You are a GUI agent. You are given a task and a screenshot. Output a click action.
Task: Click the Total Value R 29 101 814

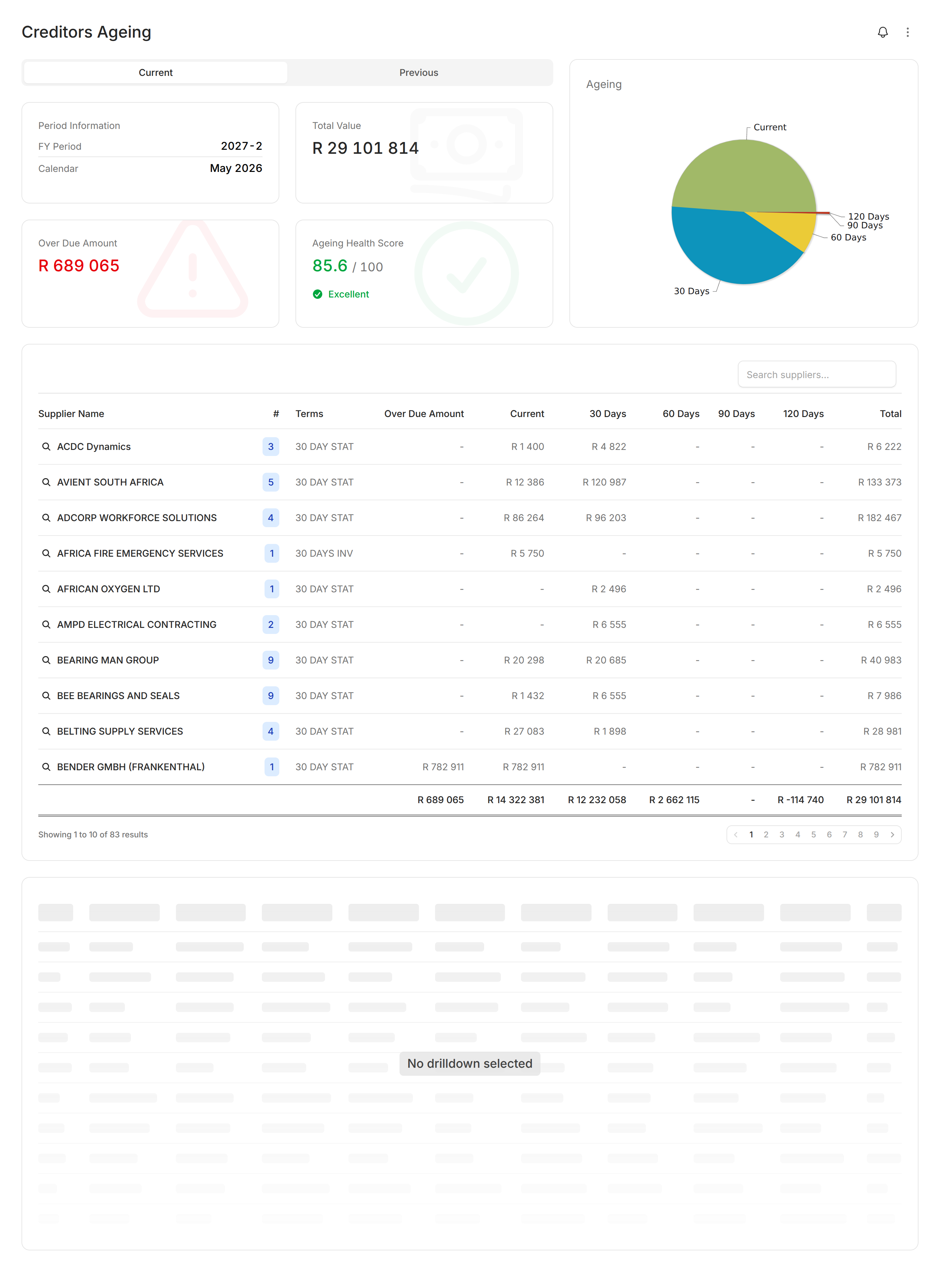[x=365, y=148]
